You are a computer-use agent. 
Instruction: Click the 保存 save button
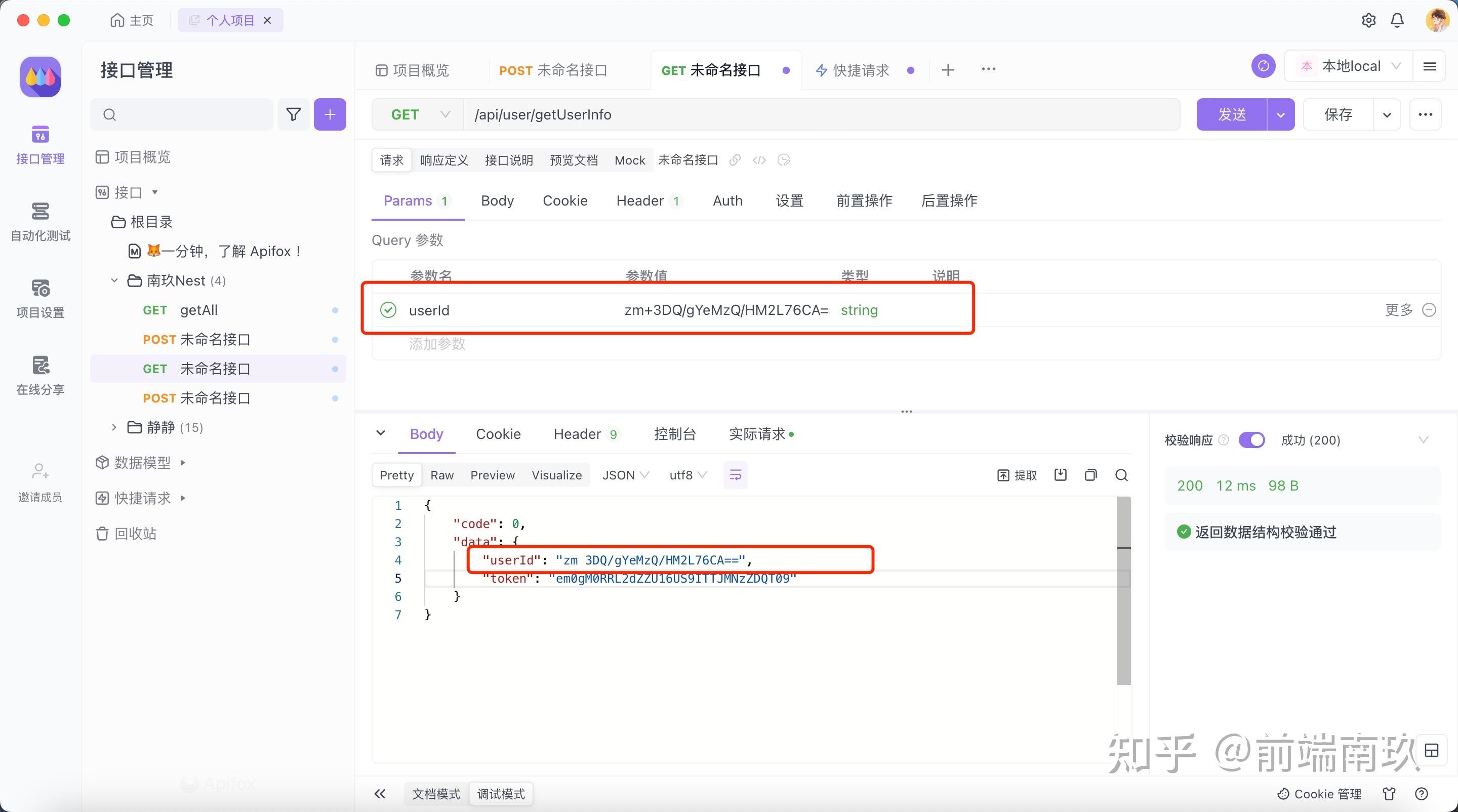click(x=1339, y=114)
